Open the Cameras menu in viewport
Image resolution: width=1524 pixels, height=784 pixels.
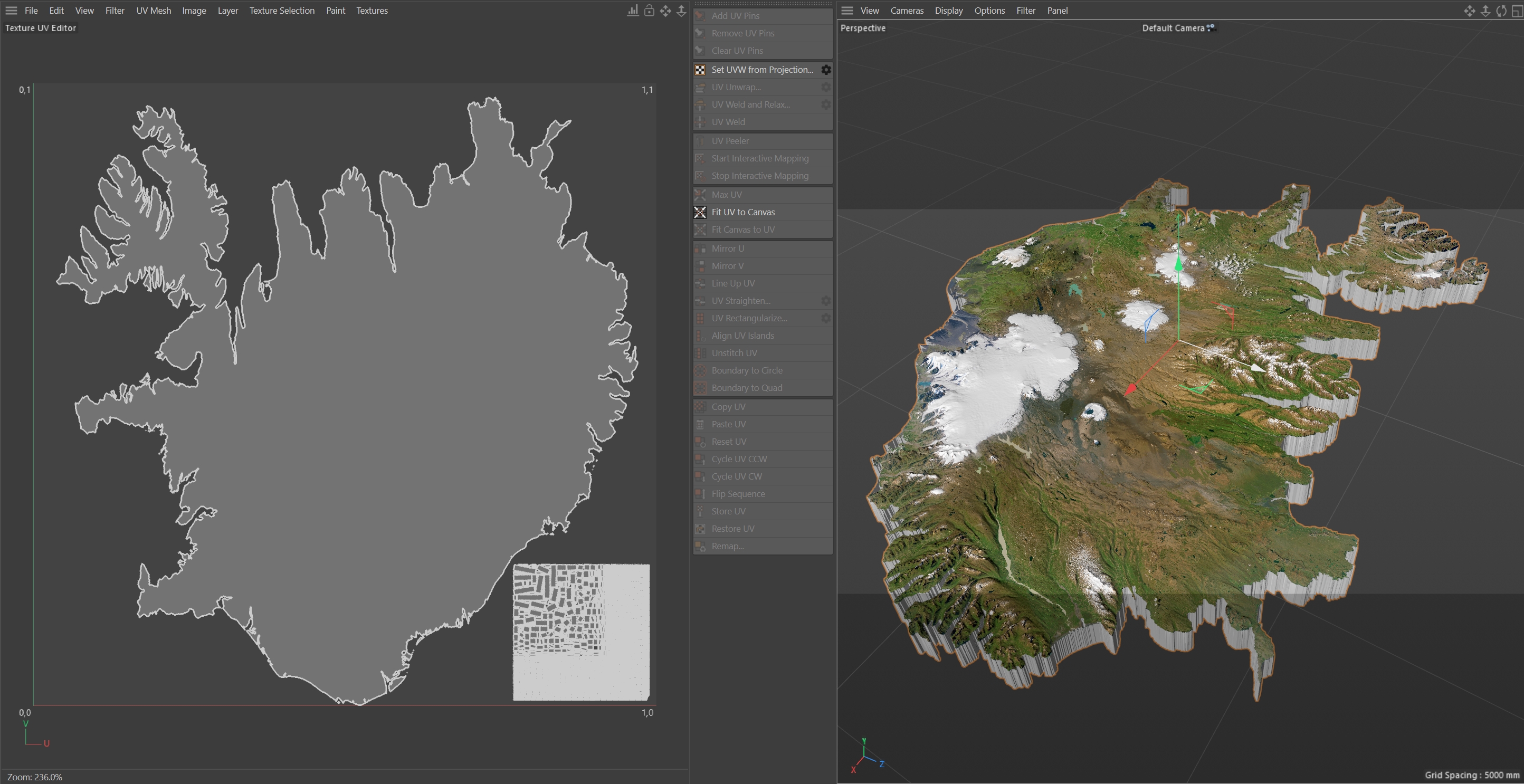click(907, 11)
